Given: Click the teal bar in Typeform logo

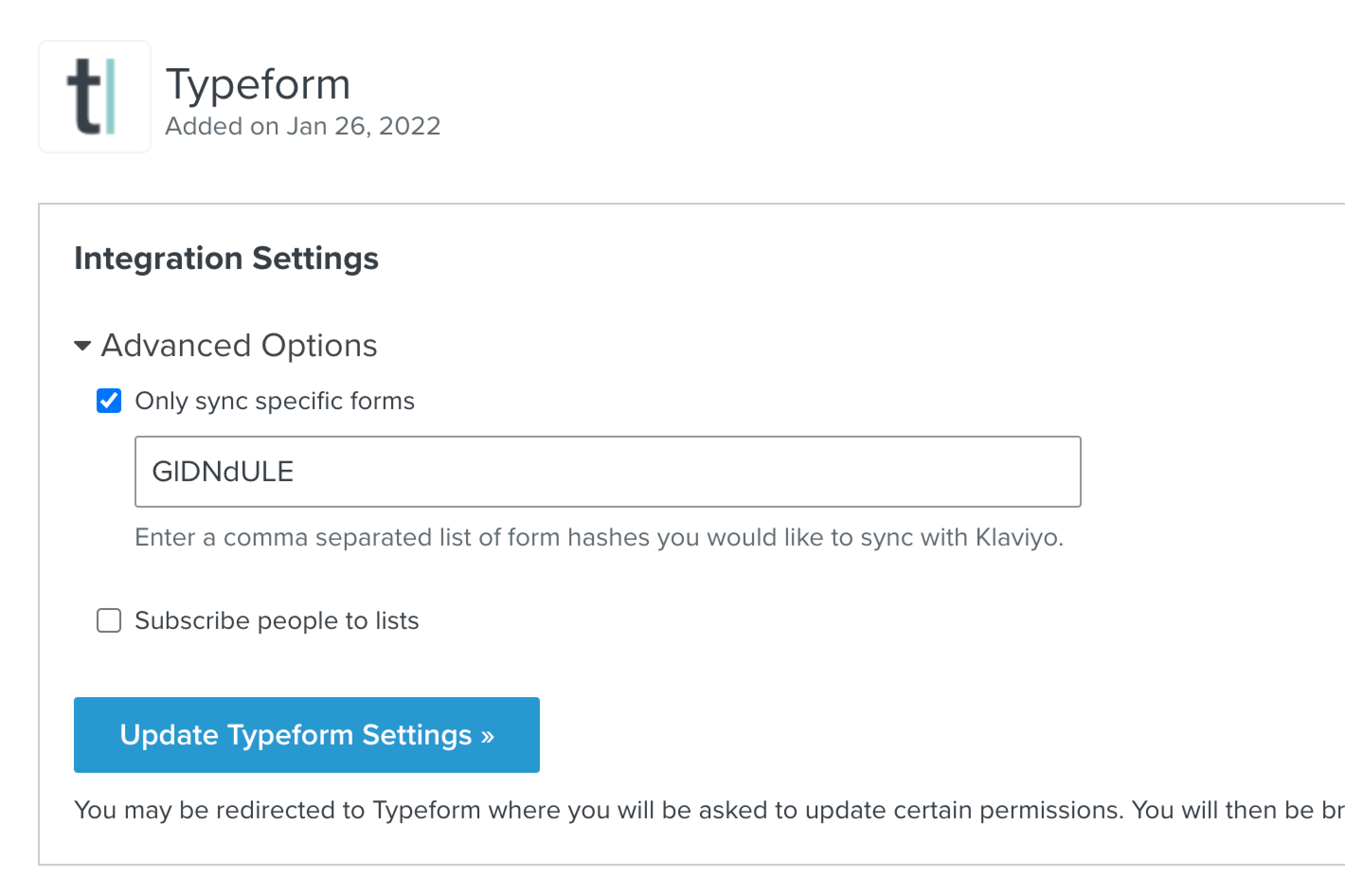Looking at the screenshot, I should [111, 96].
